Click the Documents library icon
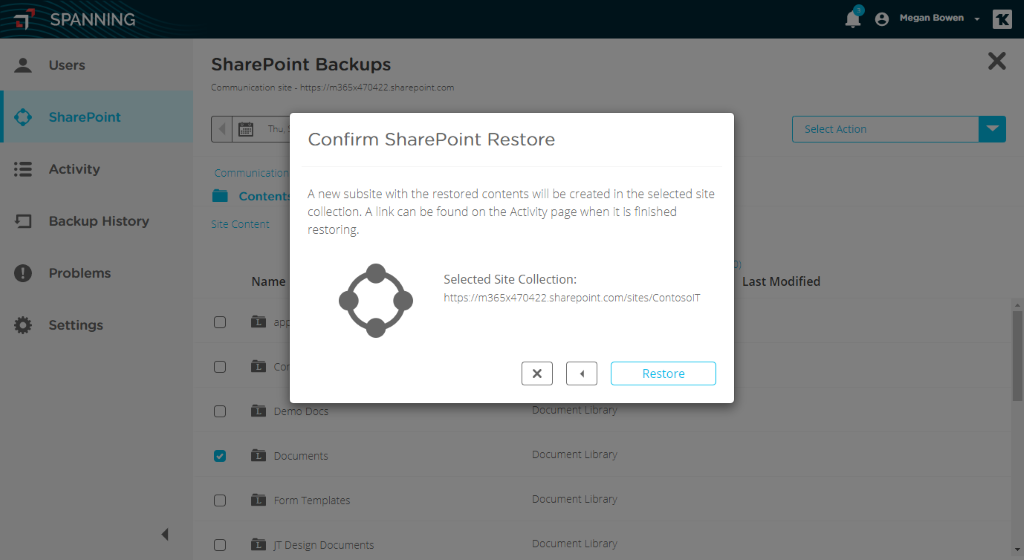This screenshot has height=560, width=1024. (x=259, y=455)
